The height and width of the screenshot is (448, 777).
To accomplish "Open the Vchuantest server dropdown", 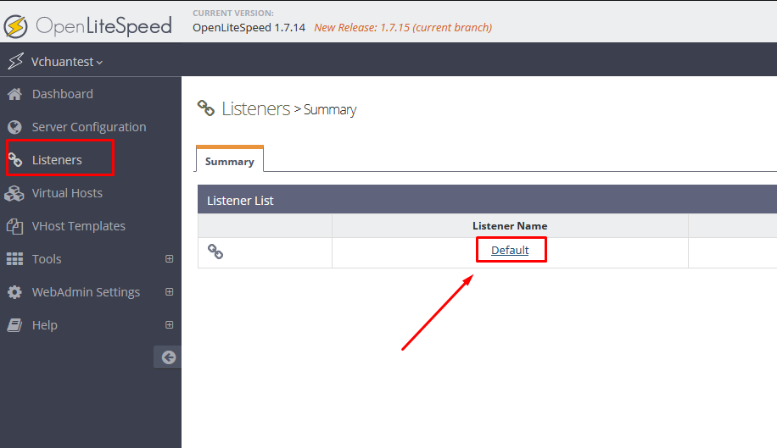I will [x=67, y=62].
